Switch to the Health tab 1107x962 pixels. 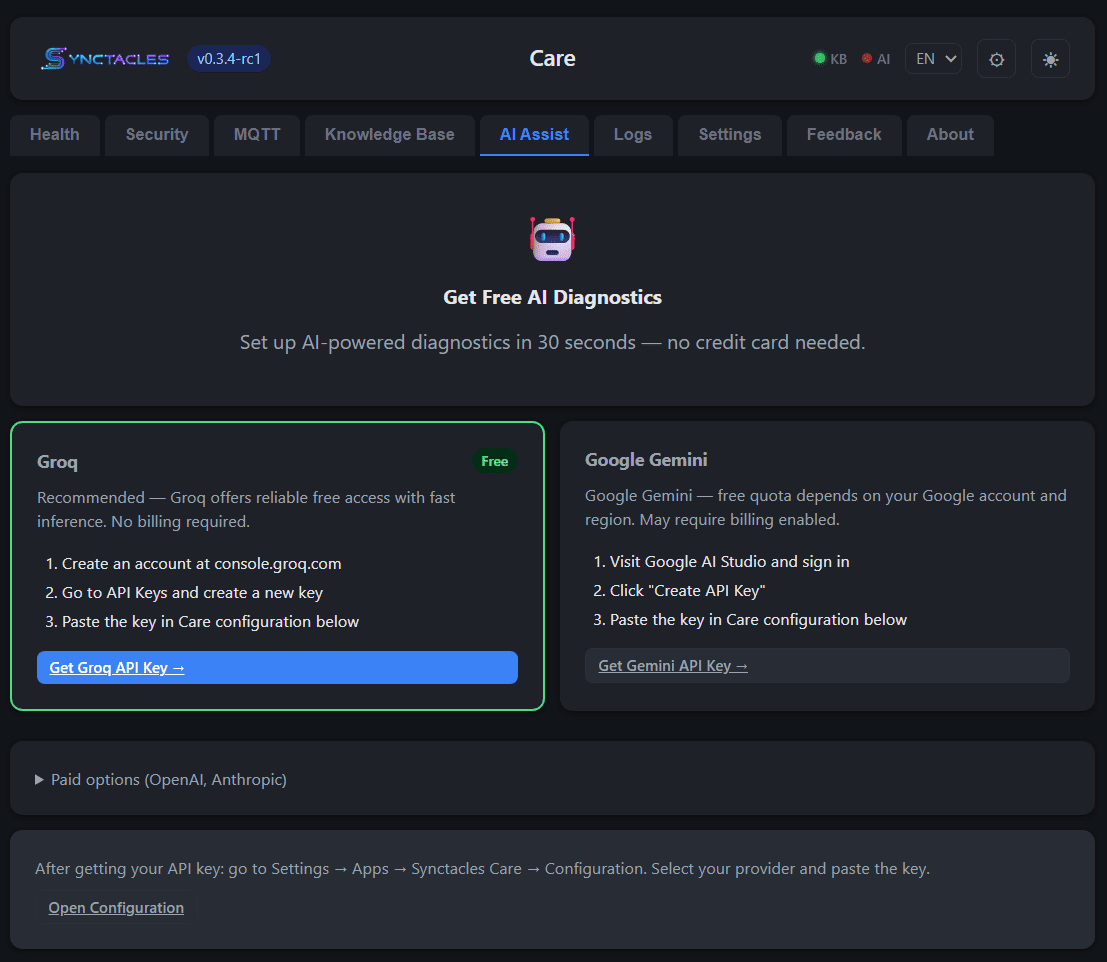coord(54,135)
